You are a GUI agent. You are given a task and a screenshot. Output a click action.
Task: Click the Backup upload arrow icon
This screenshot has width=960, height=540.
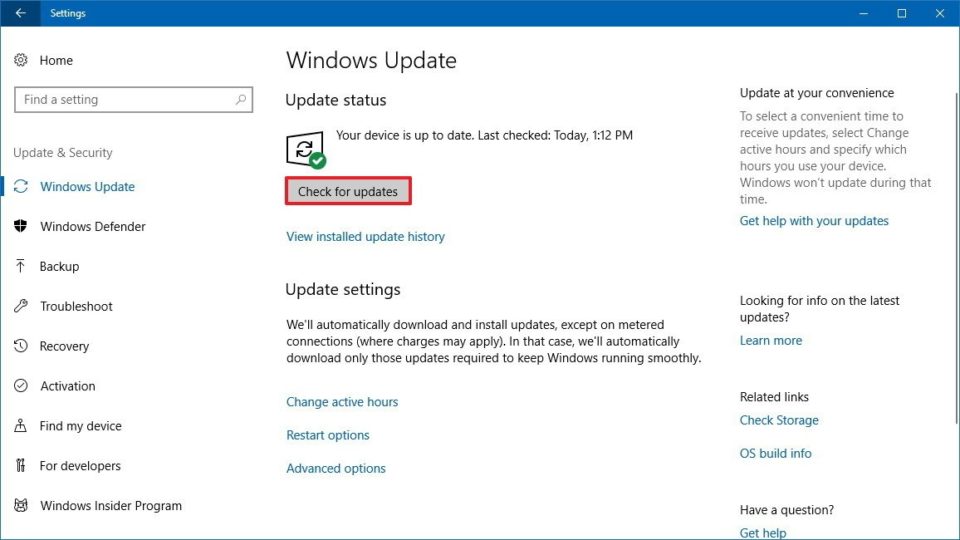point(21,266)
